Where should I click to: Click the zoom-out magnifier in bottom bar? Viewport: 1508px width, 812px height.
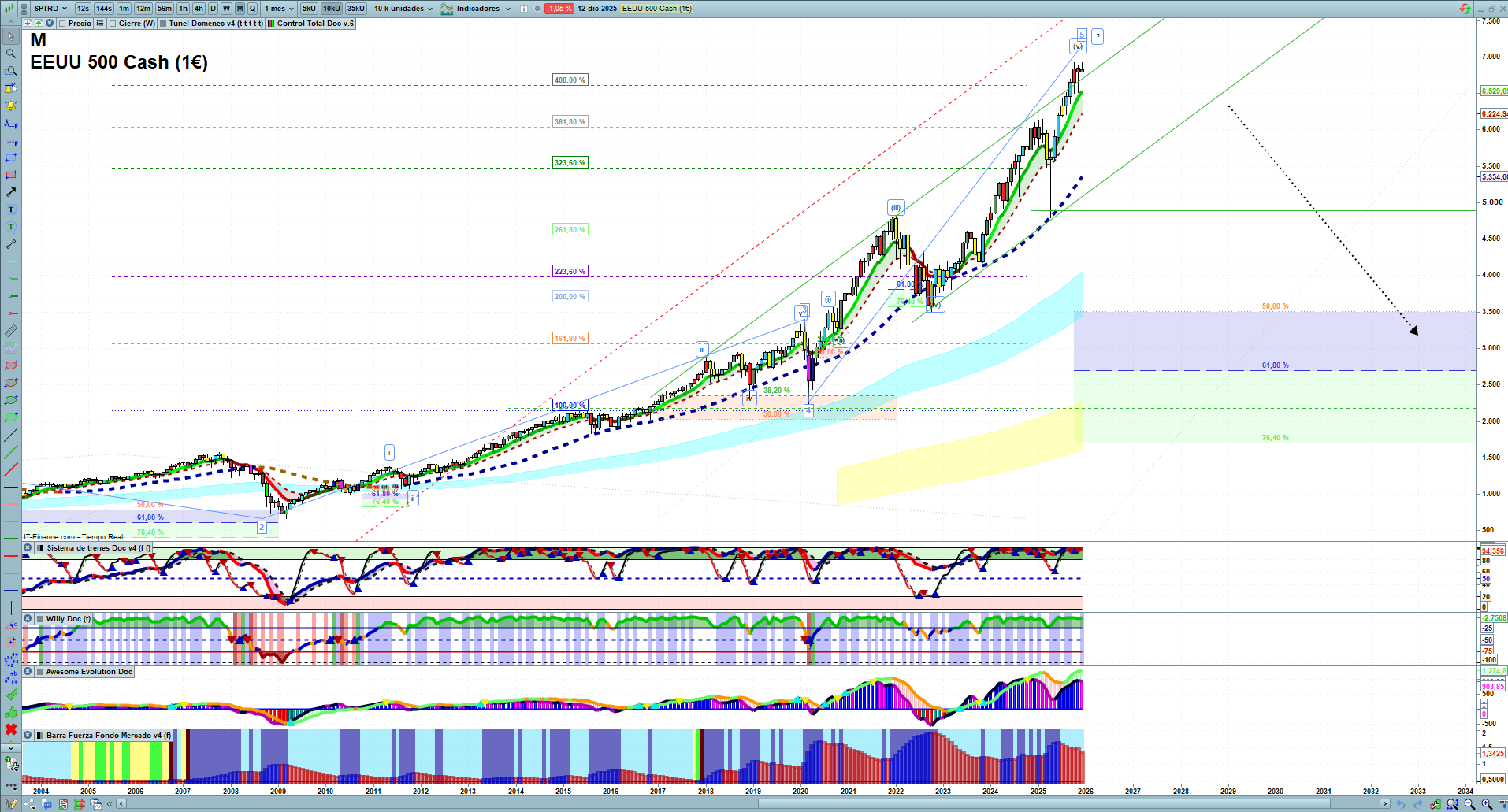click(1469, 804)
